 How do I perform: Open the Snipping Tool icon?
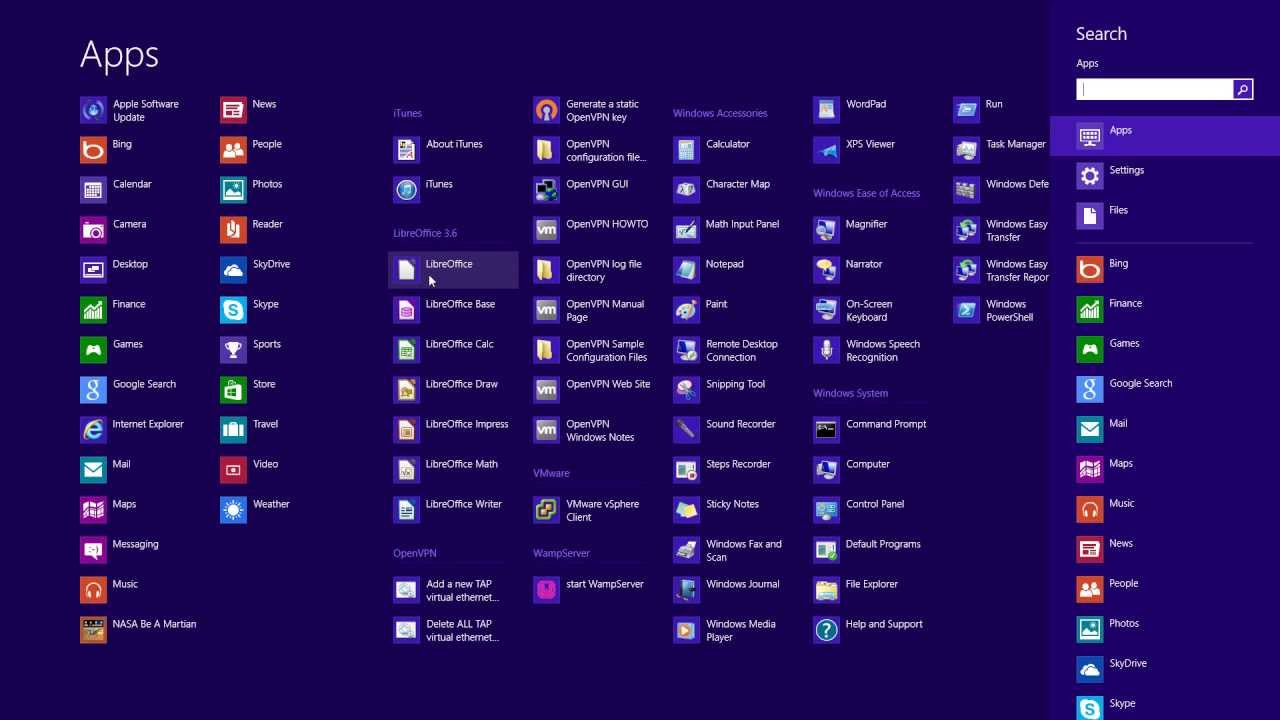686,390
